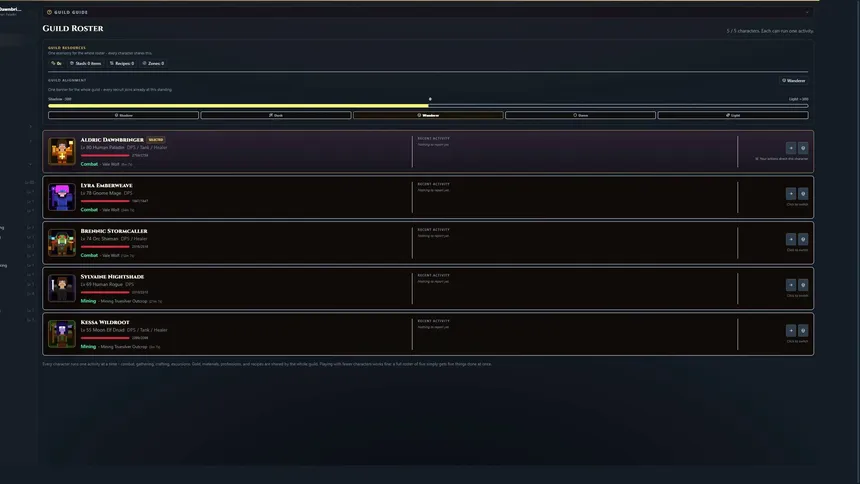Click the Brennic Stormcaller name
Screen dimensions: 860x484
[114, 231]
